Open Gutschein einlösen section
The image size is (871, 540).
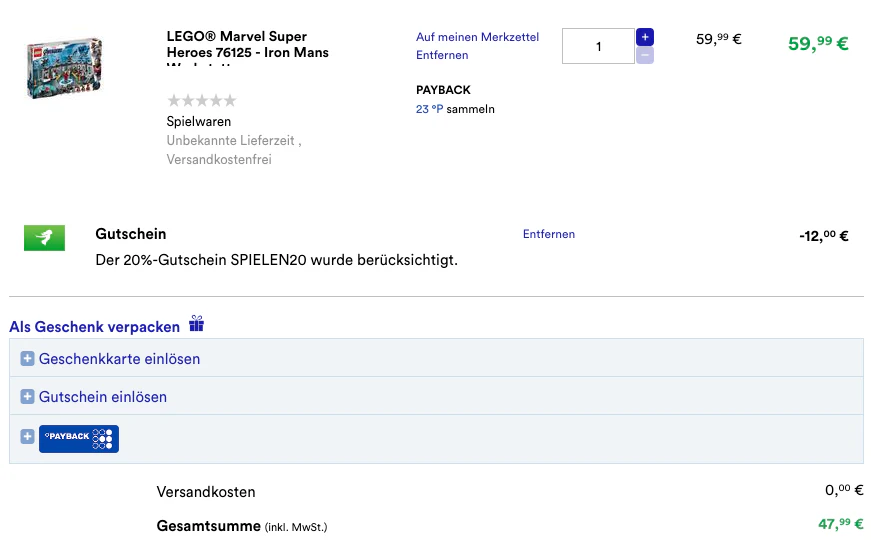103,397
